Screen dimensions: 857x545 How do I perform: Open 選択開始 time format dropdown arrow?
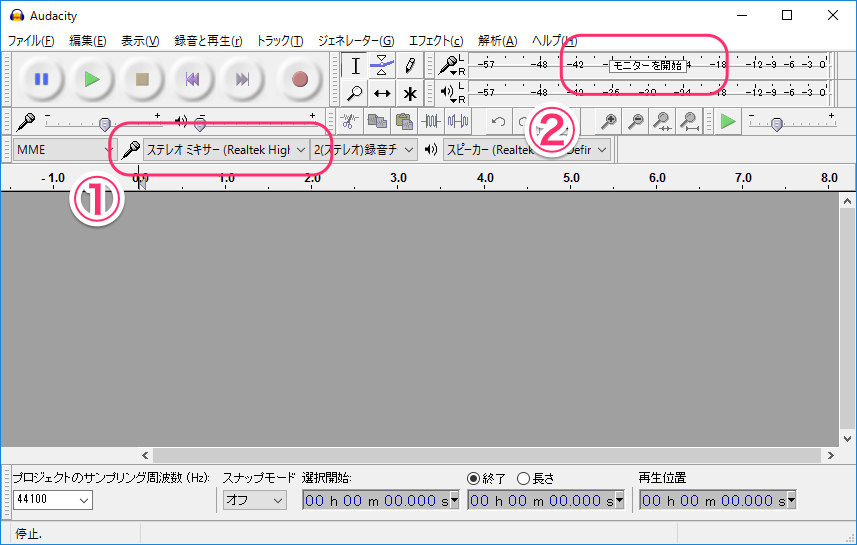pos(454,500)
